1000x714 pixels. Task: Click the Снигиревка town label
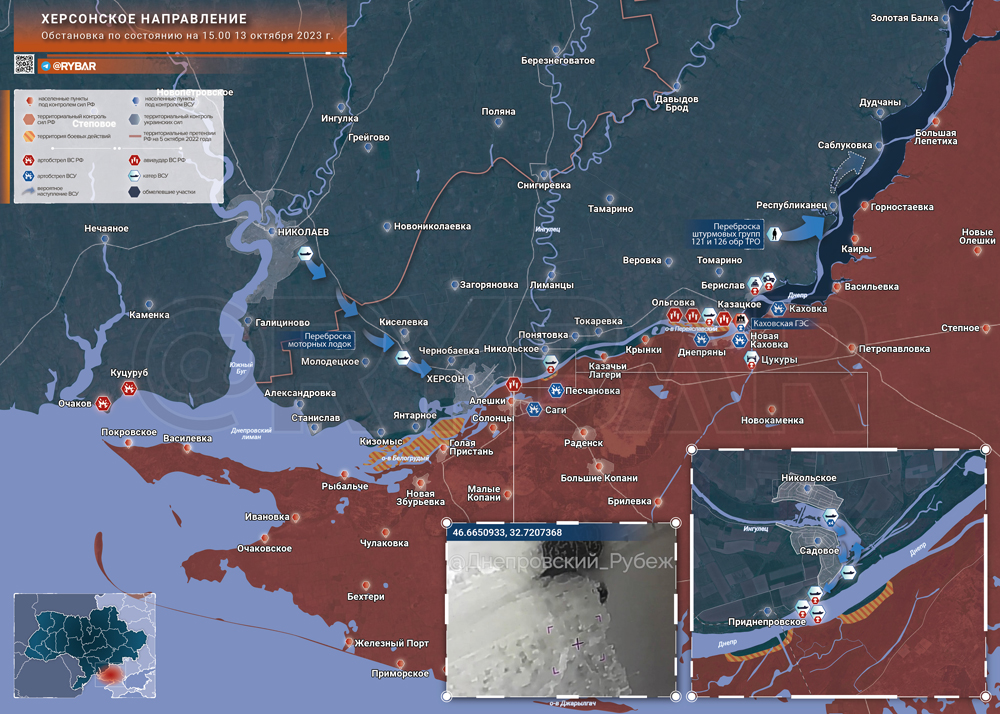[x=544, y=186]
